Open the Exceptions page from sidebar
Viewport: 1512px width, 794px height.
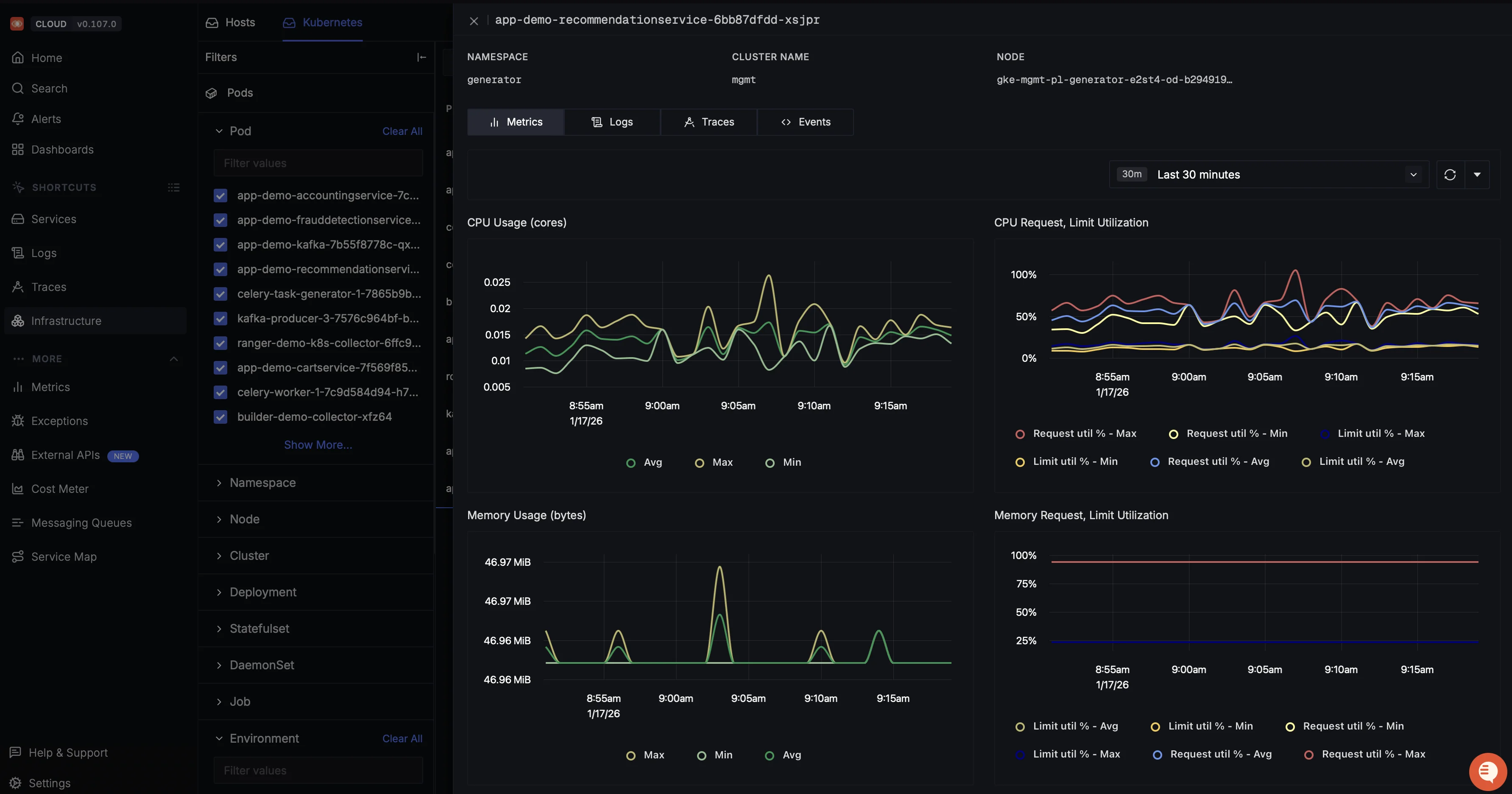59,421
